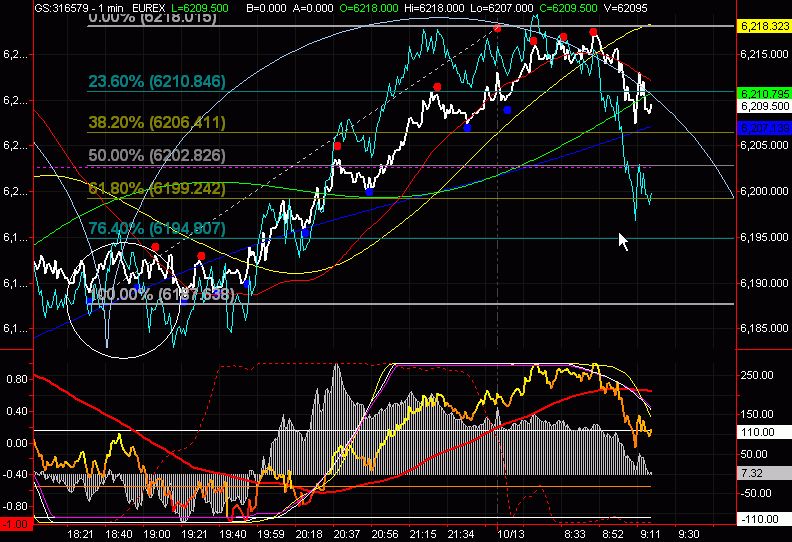792x542 pixels.
Task: Select the 100.00% (6187.638) Fibonacci label
Action: [x=161, y=294]
